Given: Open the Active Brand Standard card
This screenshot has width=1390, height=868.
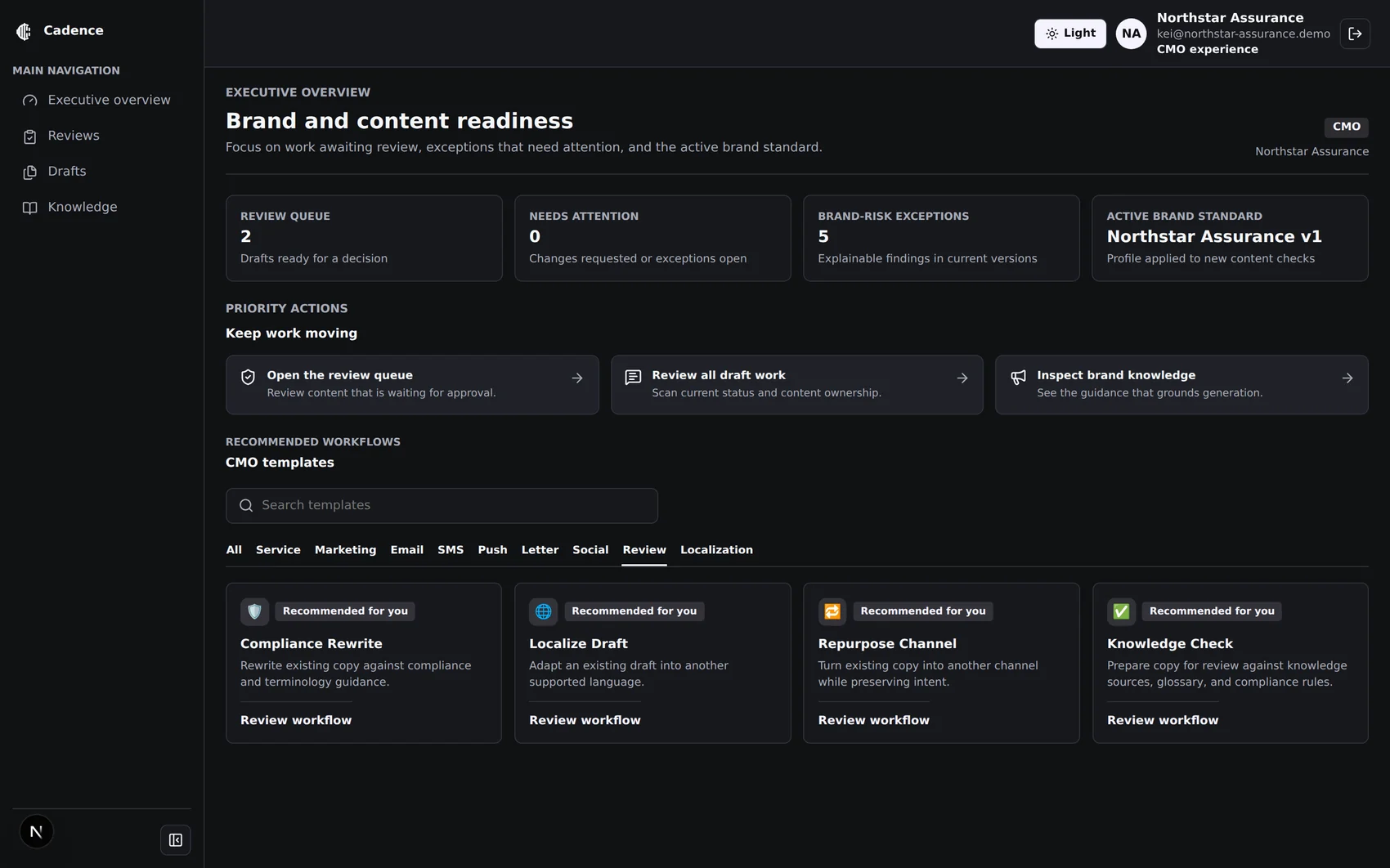Looking at the screenshot, I should [x=1230, y=238].
